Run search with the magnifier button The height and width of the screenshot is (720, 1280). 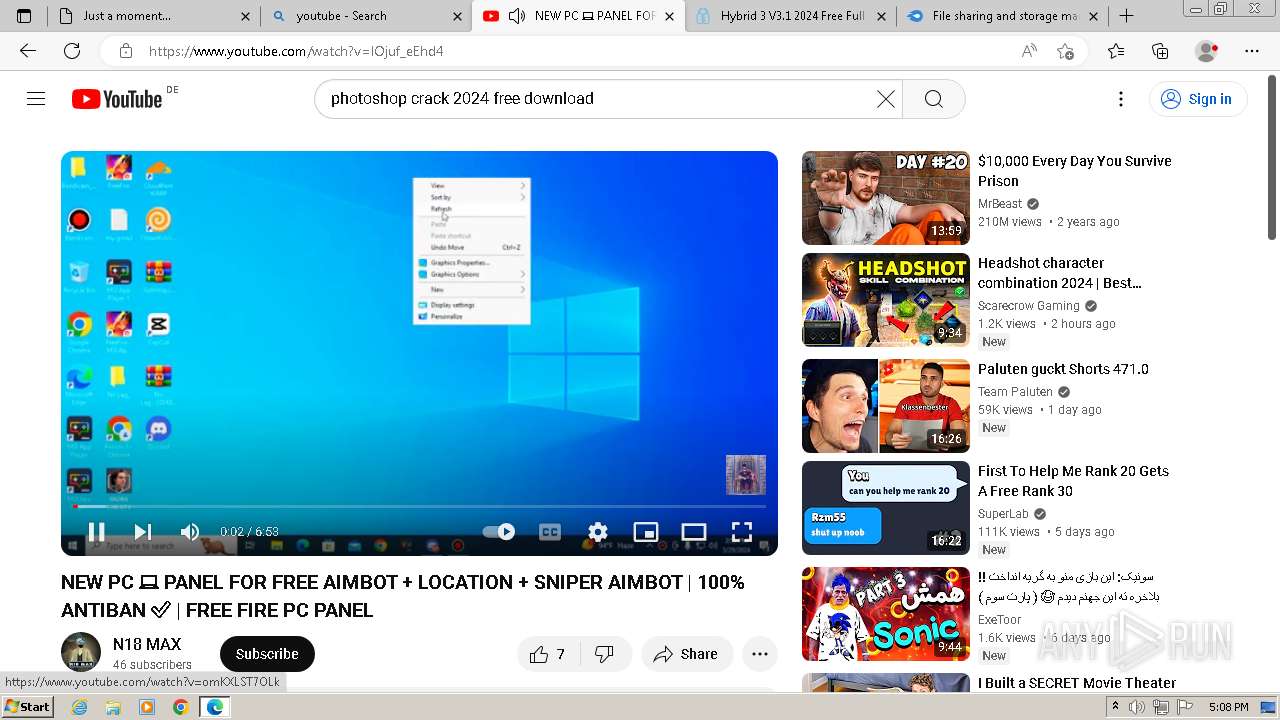pos(933,98)
